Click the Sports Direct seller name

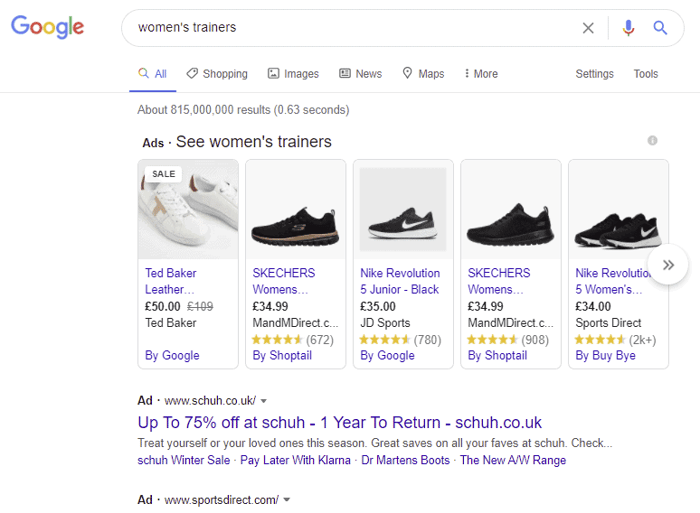608,323
